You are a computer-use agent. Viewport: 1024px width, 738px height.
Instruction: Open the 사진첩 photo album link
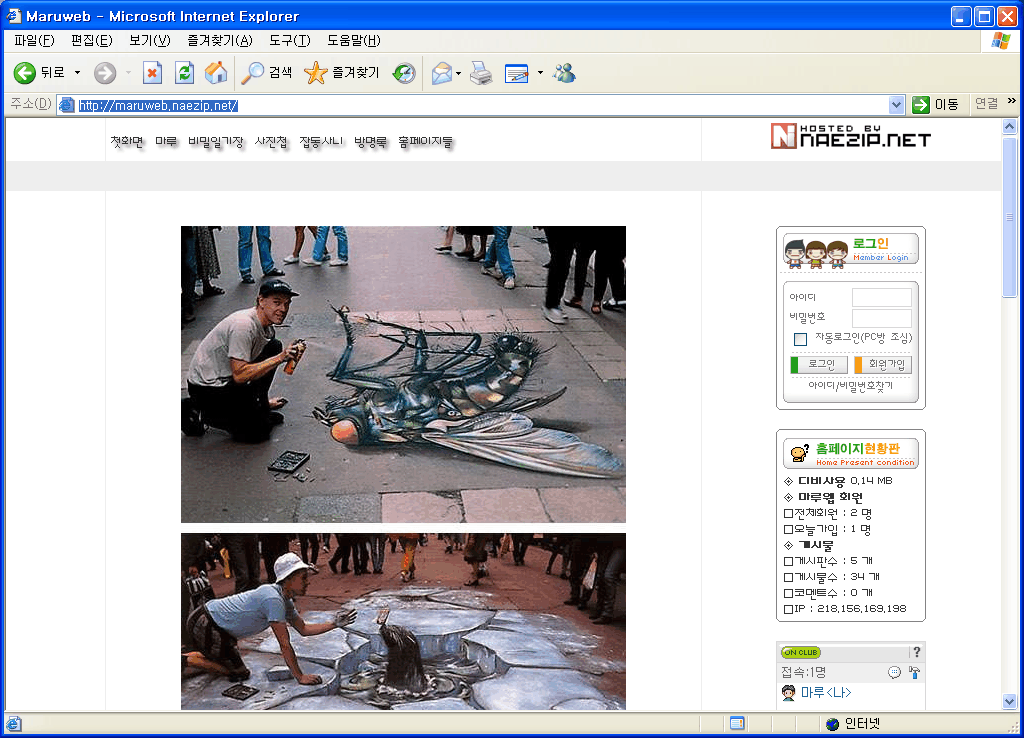pyautogui.click(x=271, y=143)
